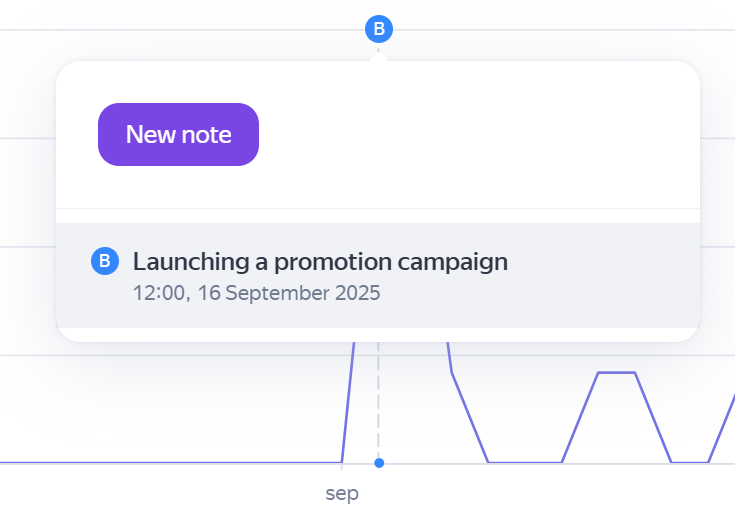Image resolution: width=735 pixels, height=529 pixels.
Task: Select the blue dot on the chart axis
Action: [378, 463]
